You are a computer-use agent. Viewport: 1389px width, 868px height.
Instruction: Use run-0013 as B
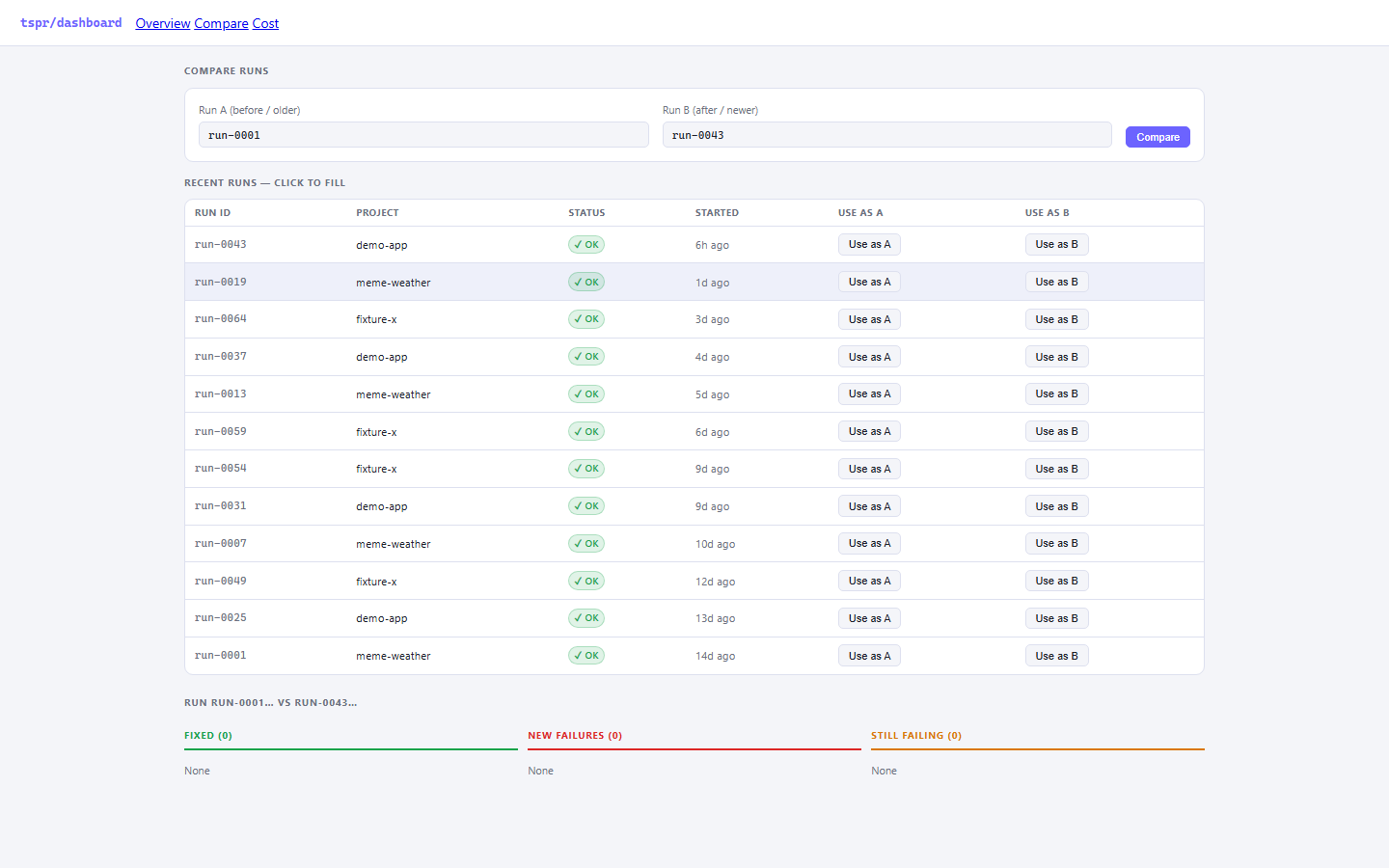tap(1056, 393)
